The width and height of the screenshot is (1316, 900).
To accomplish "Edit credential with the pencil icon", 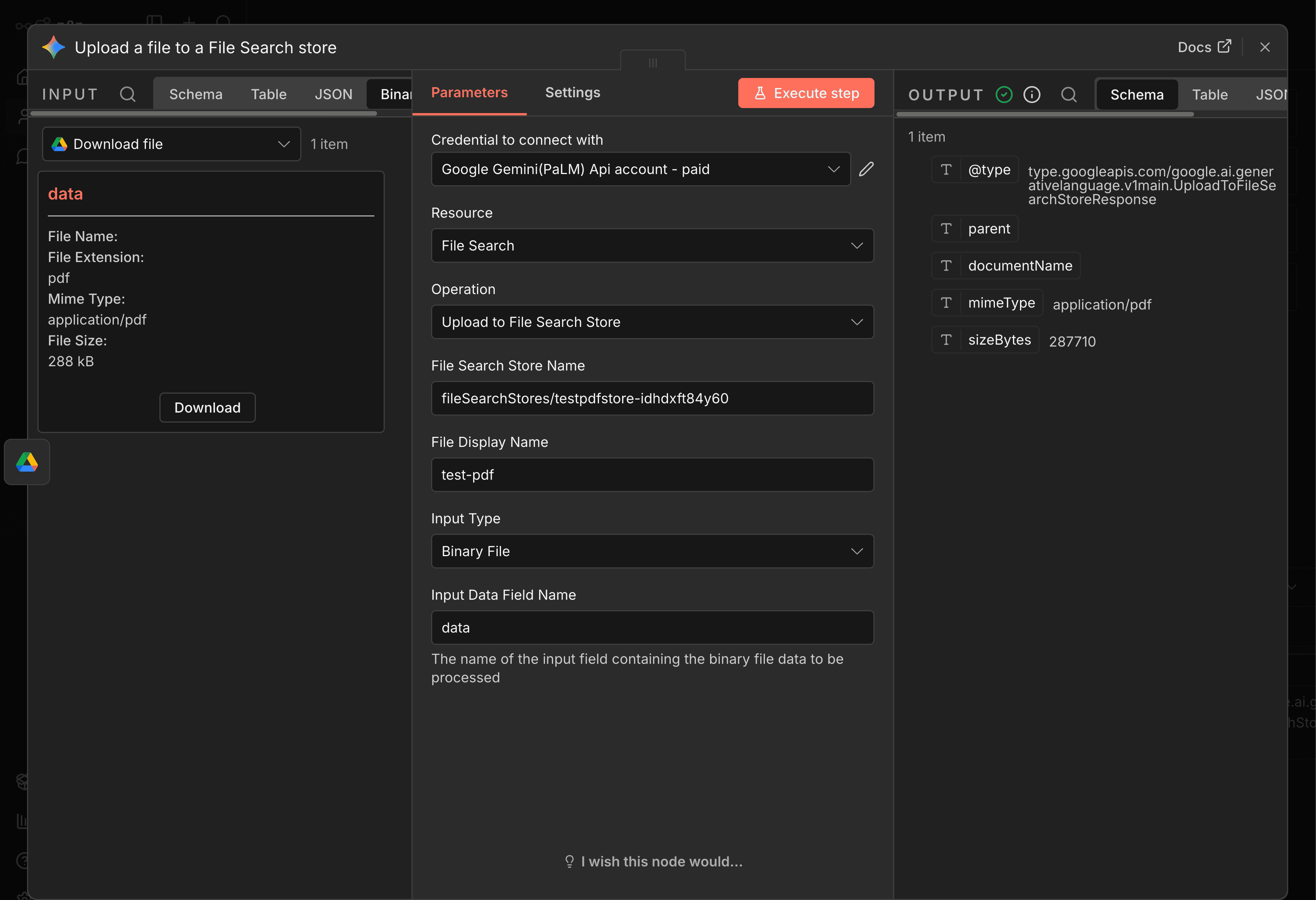I will (x=866, y=169).
